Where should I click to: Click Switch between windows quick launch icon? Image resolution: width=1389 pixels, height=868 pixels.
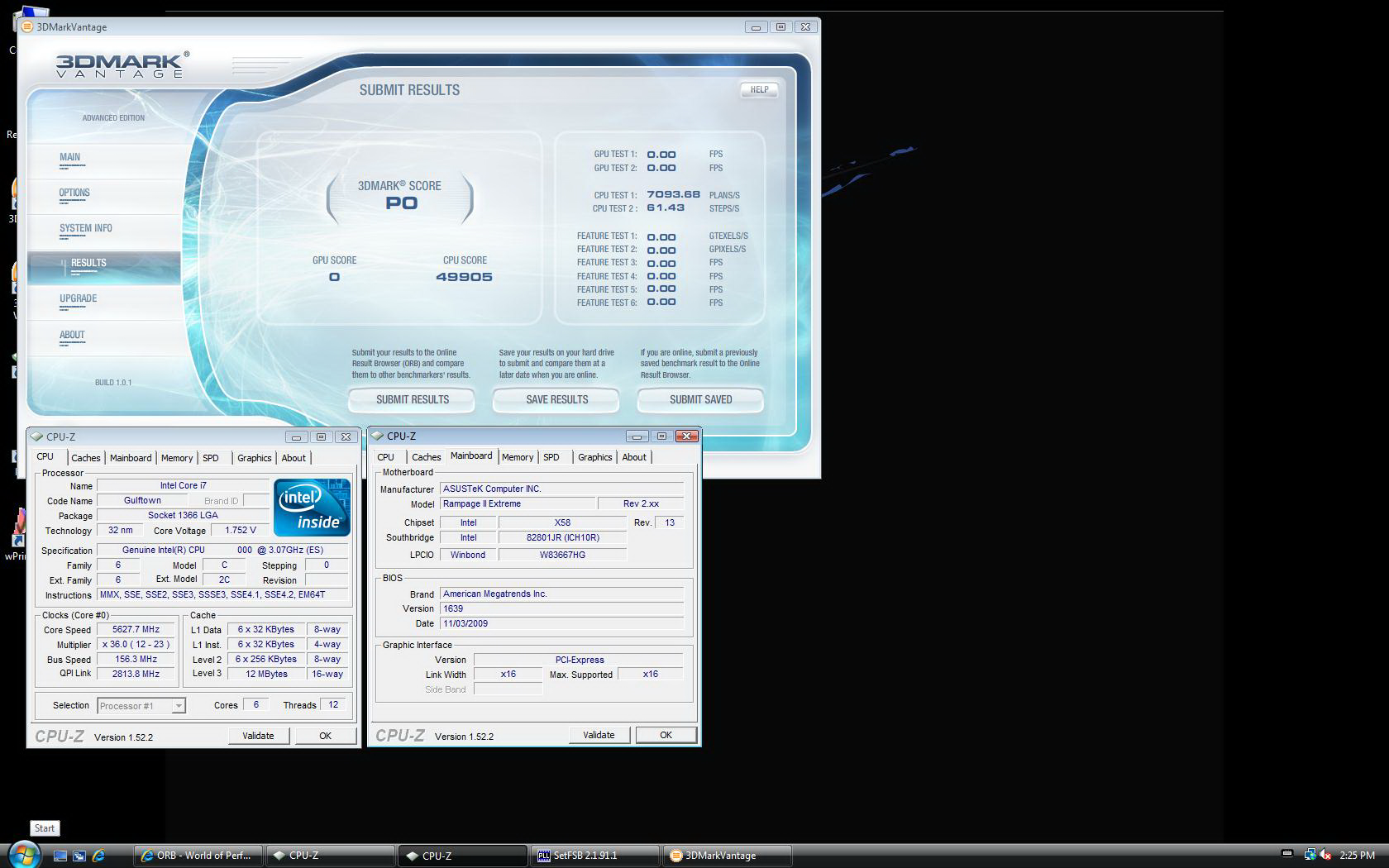tap(79, 856)
